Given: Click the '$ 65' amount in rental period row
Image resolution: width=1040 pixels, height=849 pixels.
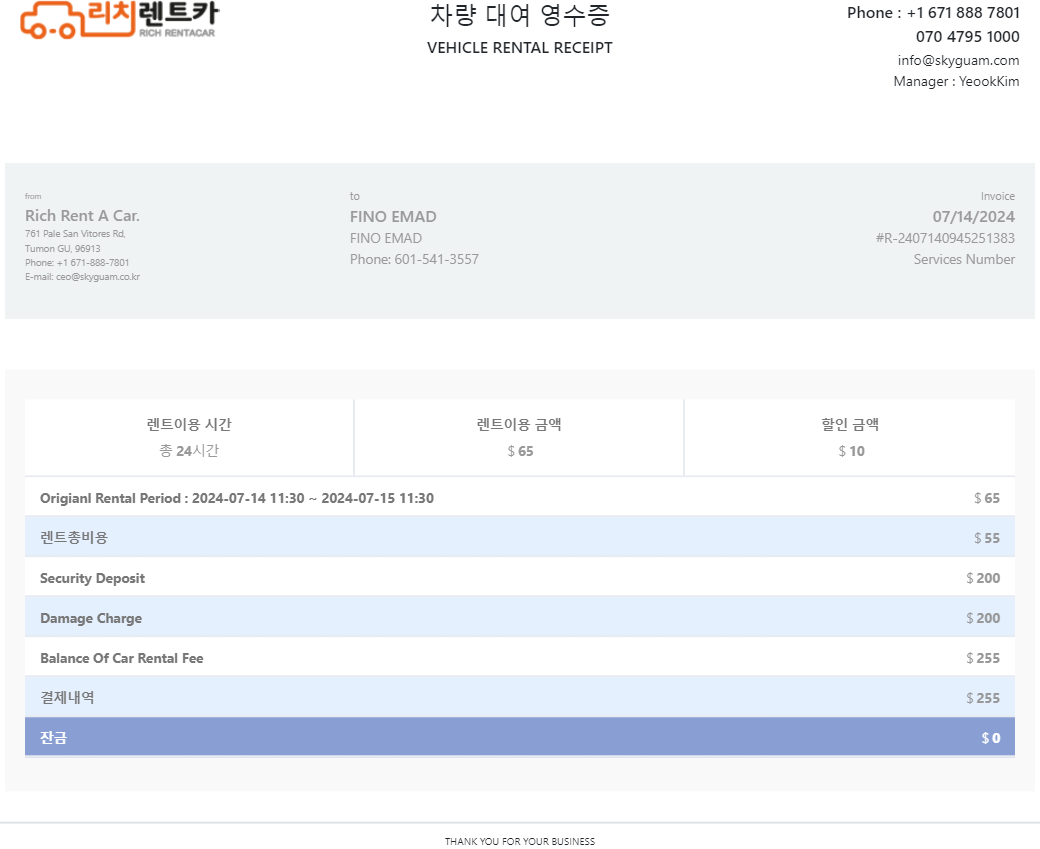Looking at the screenshot, I should coord(987,498).
